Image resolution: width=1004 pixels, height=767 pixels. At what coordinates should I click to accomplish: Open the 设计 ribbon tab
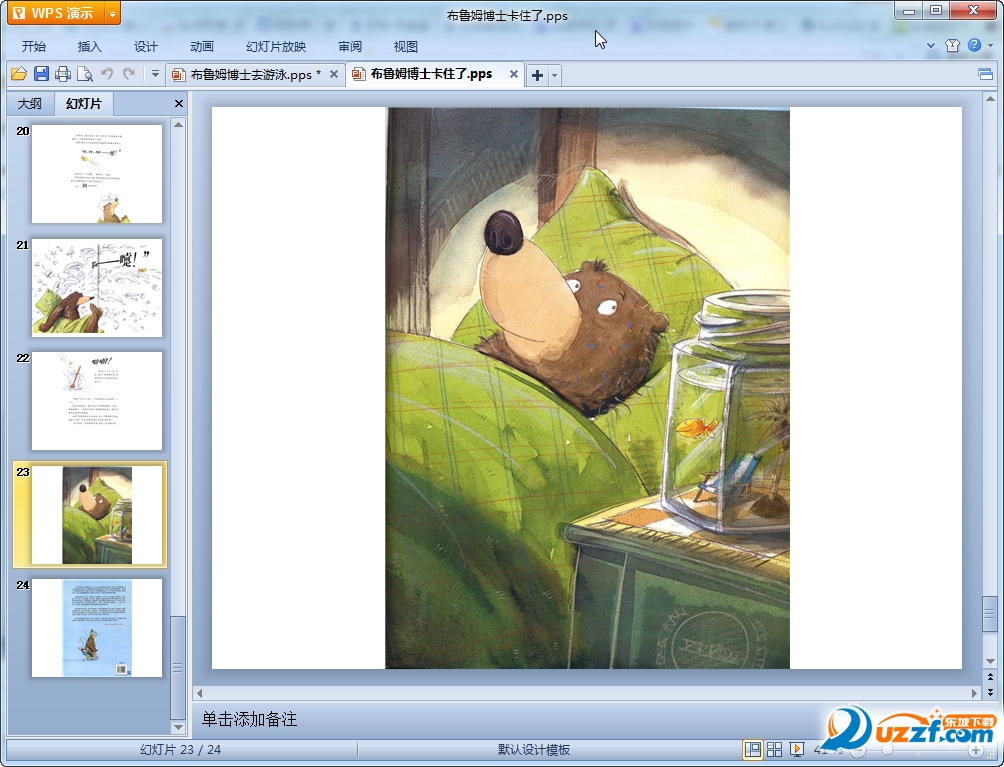pos(145,47)
